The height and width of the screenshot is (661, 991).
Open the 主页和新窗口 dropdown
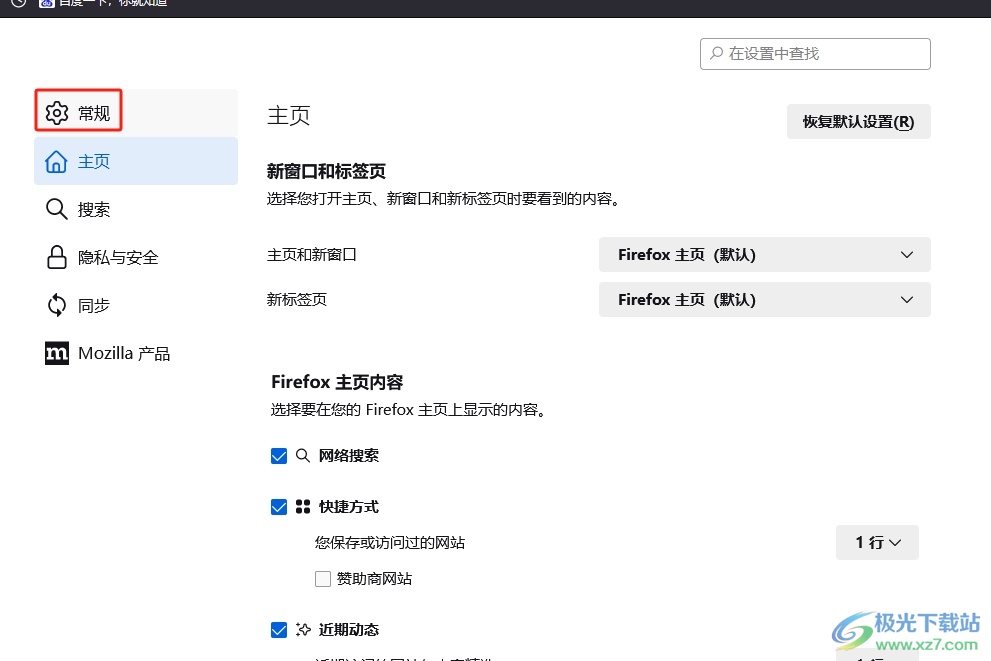tap(764, 255)
